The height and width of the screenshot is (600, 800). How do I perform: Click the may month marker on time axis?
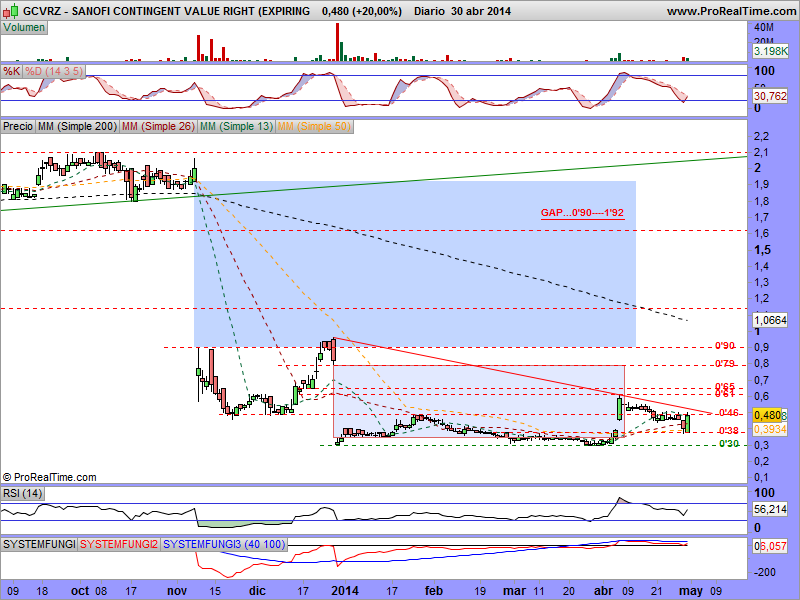click(690, 591)
